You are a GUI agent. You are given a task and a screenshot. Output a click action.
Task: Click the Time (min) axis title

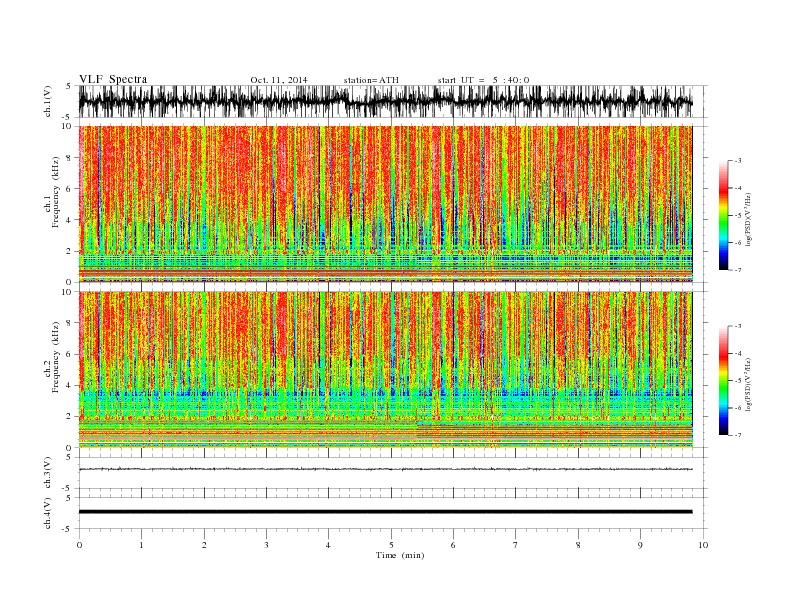click(x=400, y=555)
